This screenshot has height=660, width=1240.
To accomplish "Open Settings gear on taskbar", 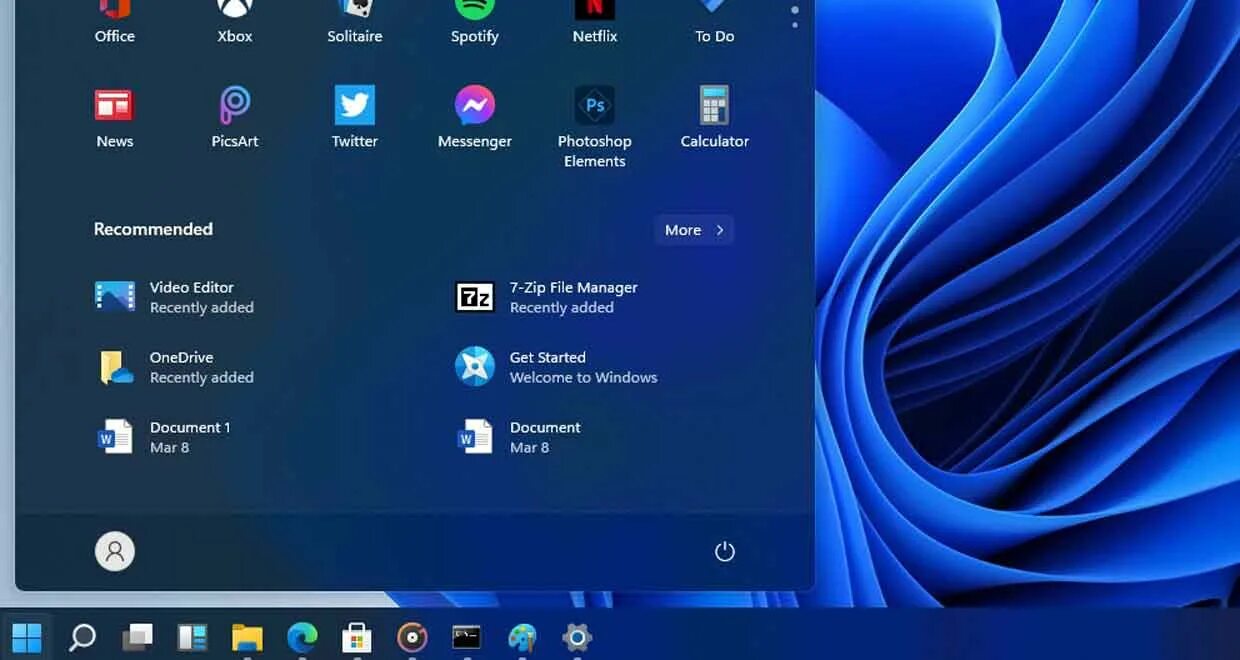I will 577,636.
